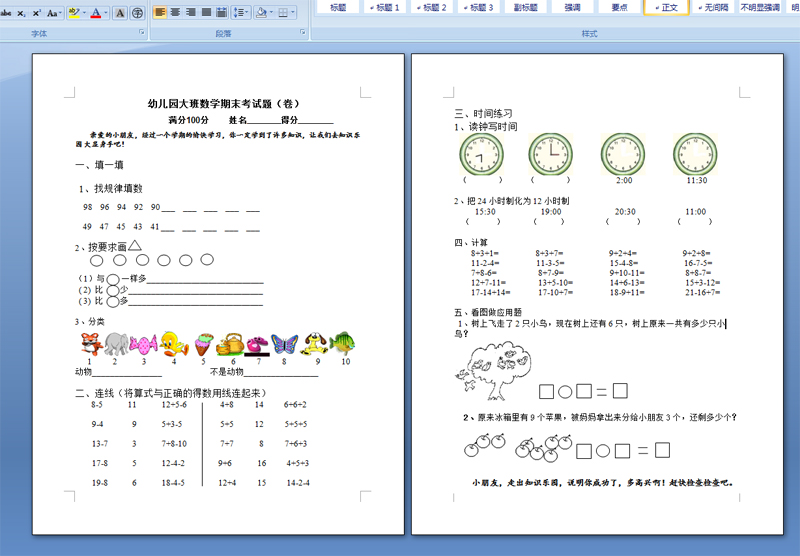Apply the 强调 style
800x556 pixels.
pyautogui.click(x=572, y=7)
